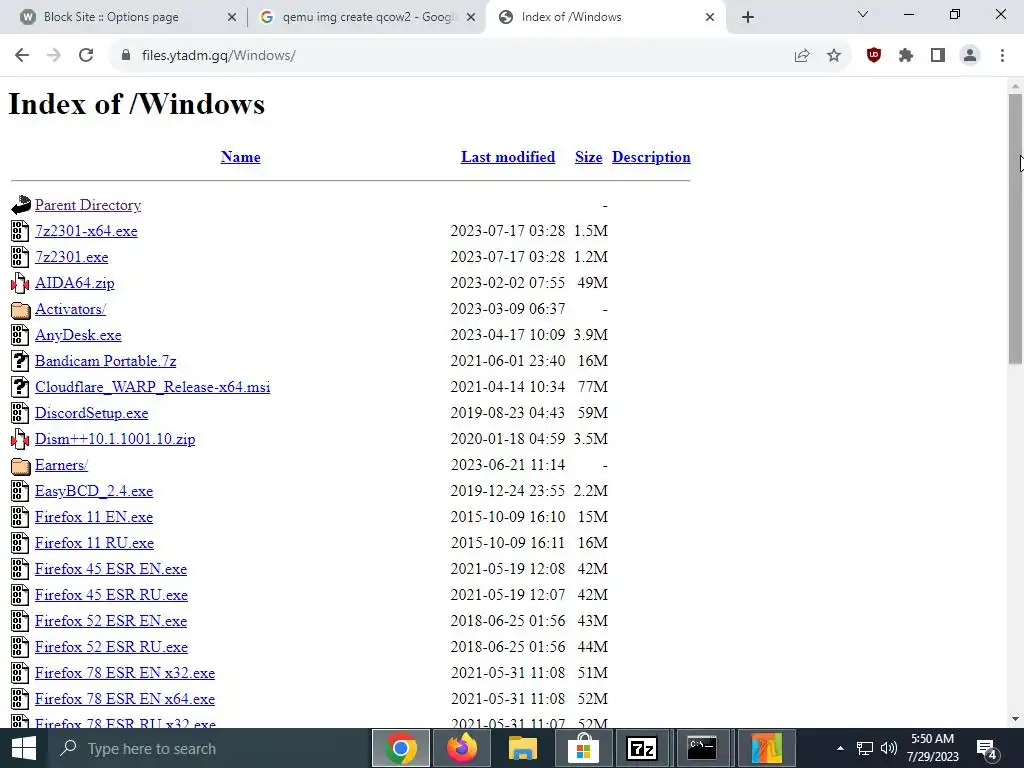The width and height of the screenshot is (1024, 768).
Task: Reload the page with refresh icon
Action: point(86,56)
